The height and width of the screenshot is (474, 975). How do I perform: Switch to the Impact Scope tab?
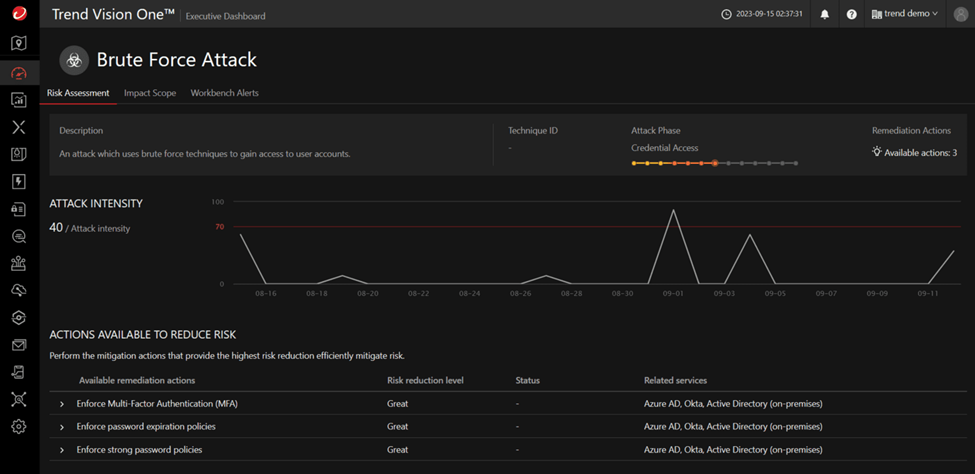(x=150, y=93)
